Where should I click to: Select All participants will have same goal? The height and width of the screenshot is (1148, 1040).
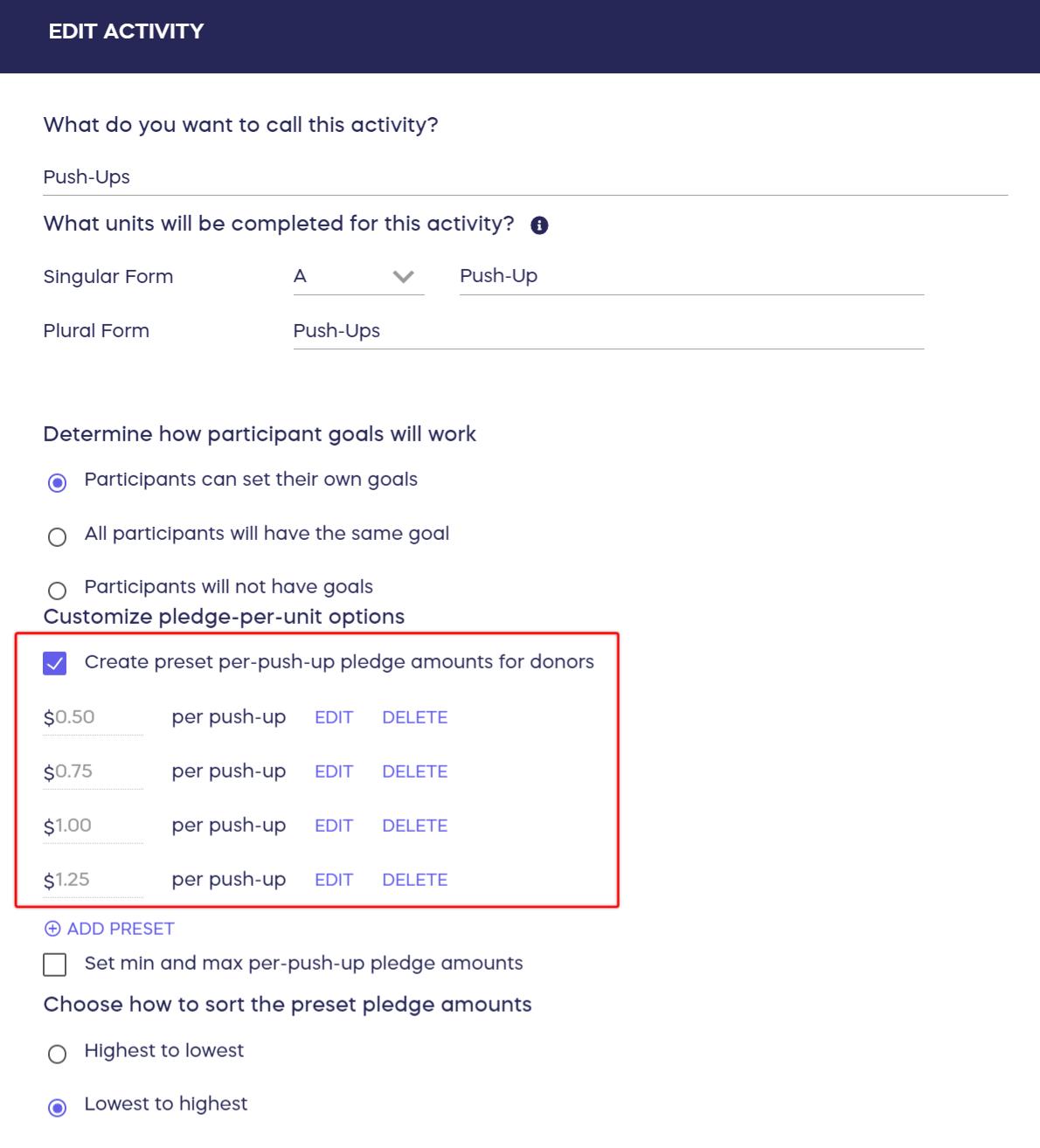[58, 536]
